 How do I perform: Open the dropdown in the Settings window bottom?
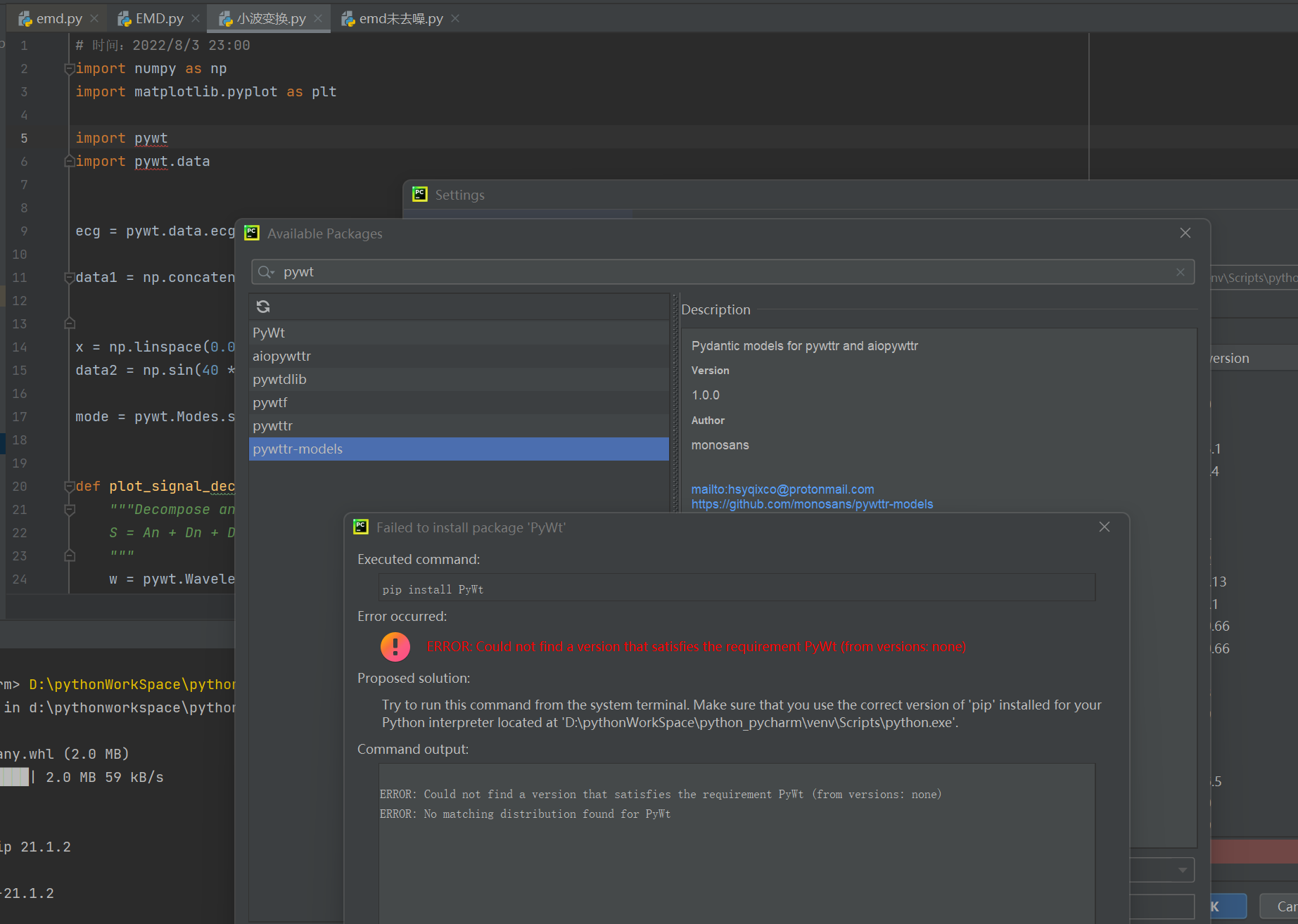pos(1183,871)
